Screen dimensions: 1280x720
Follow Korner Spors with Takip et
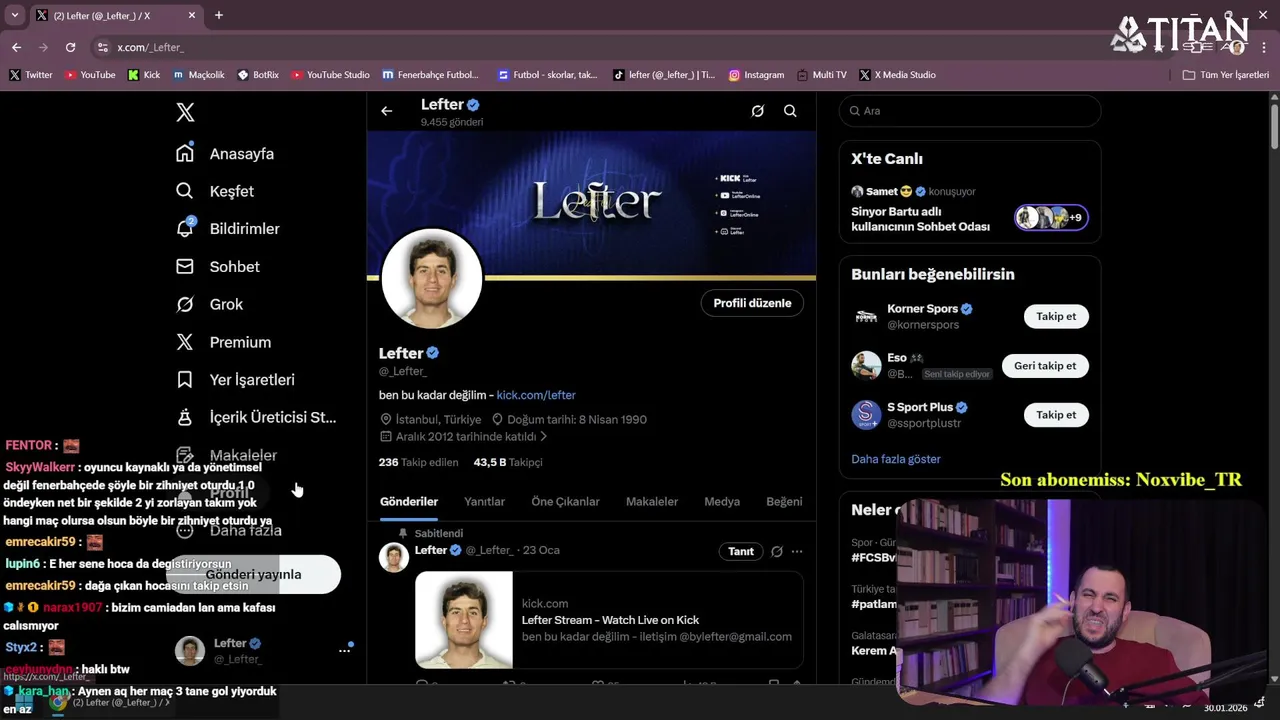tap(1056, 316)
